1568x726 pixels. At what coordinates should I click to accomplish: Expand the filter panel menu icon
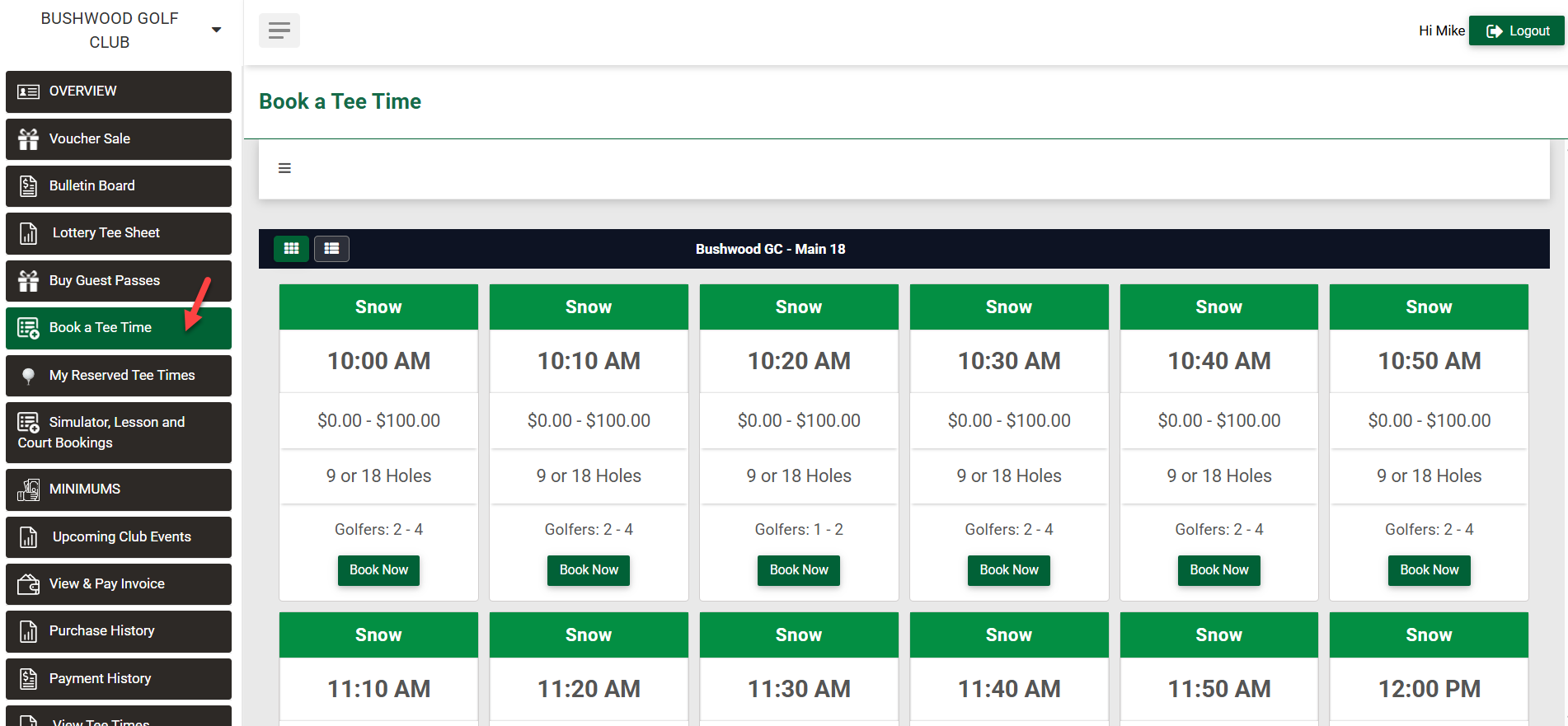point(284,169)
